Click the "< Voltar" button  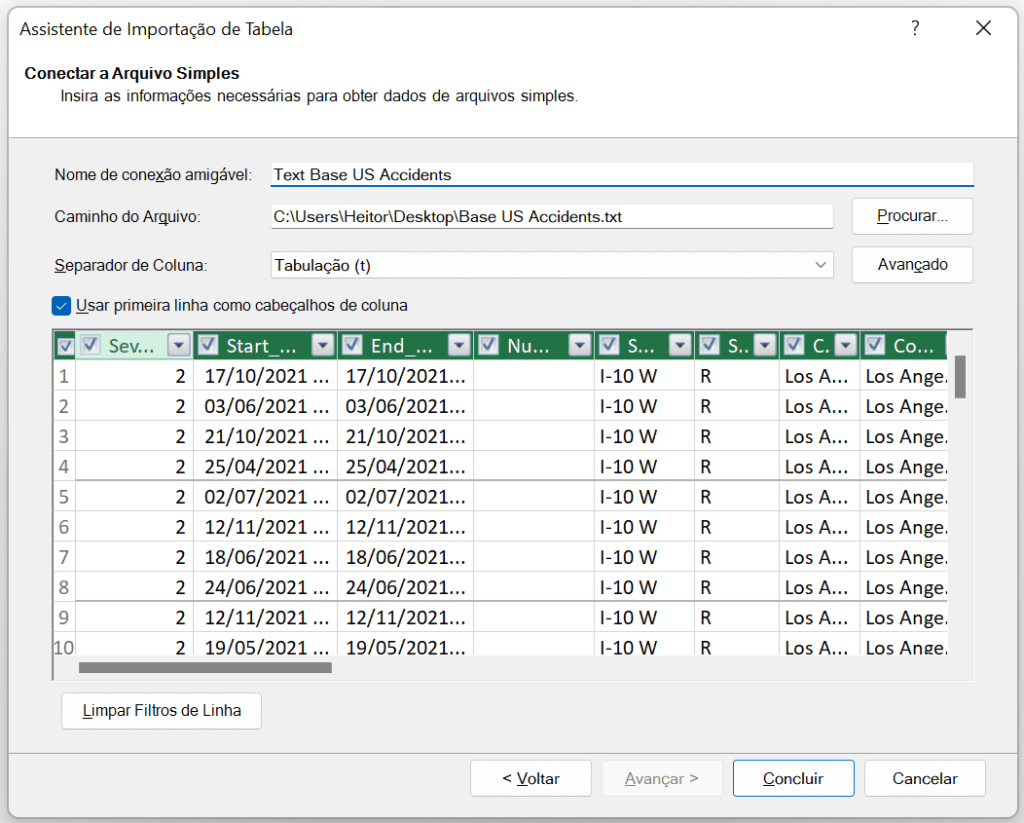pyautogui.click(x=530, y=777)
